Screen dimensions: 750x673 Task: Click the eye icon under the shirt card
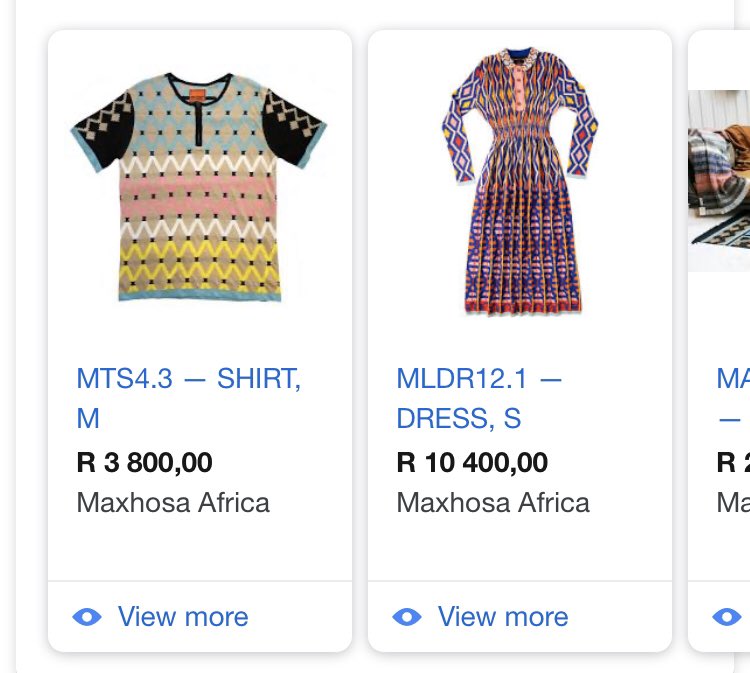(x=87, y=617)
